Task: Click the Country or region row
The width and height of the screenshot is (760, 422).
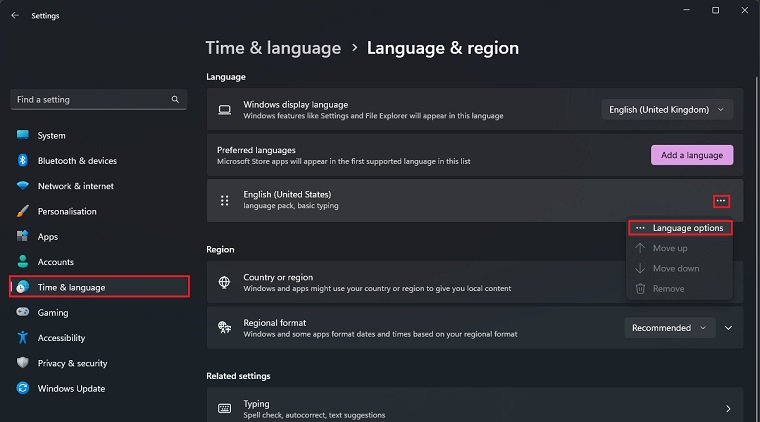Action: [x=475, y=282]
